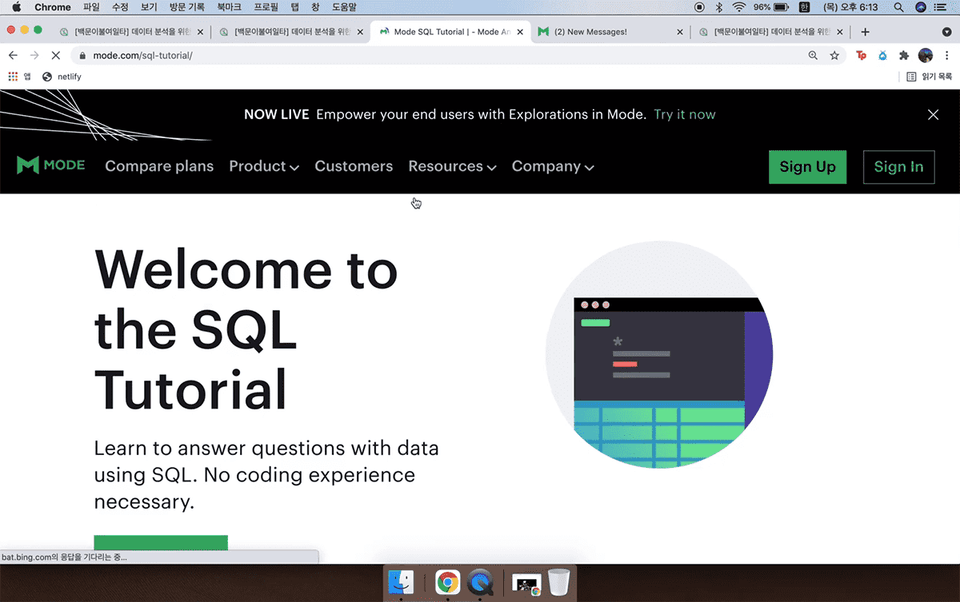The height and width of the screenshot is (602, 960).
Task: Click the Sign In button
Action: point(899,167)
